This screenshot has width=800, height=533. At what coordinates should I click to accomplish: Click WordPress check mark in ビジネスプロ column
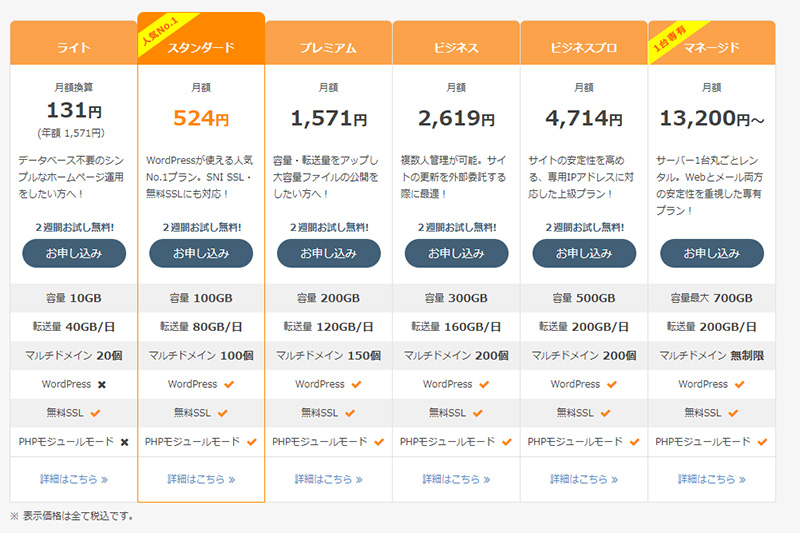612,385
